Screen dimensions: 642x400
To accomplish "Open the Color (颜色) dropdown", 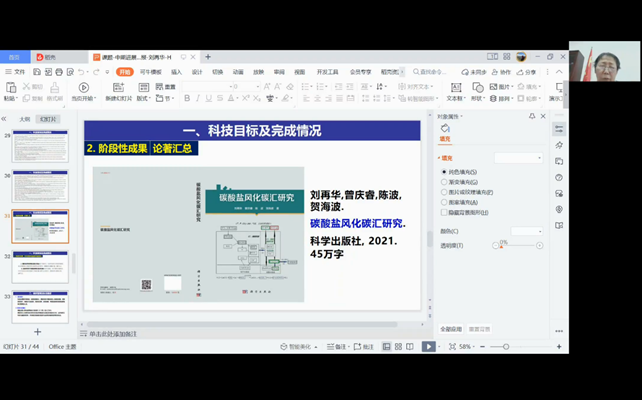I will [x=526, y=231].
